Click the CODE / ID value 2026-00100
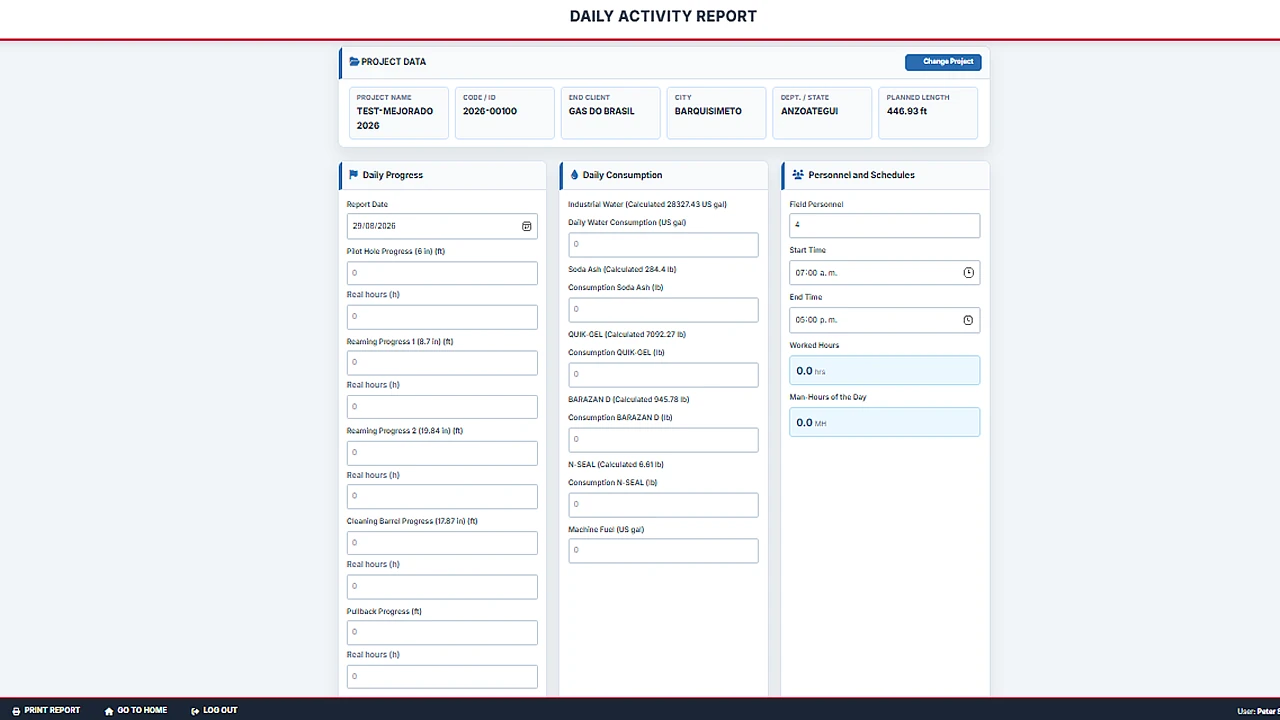The width and height of the screenshot is (1280, 720). [x=490, y=111]
